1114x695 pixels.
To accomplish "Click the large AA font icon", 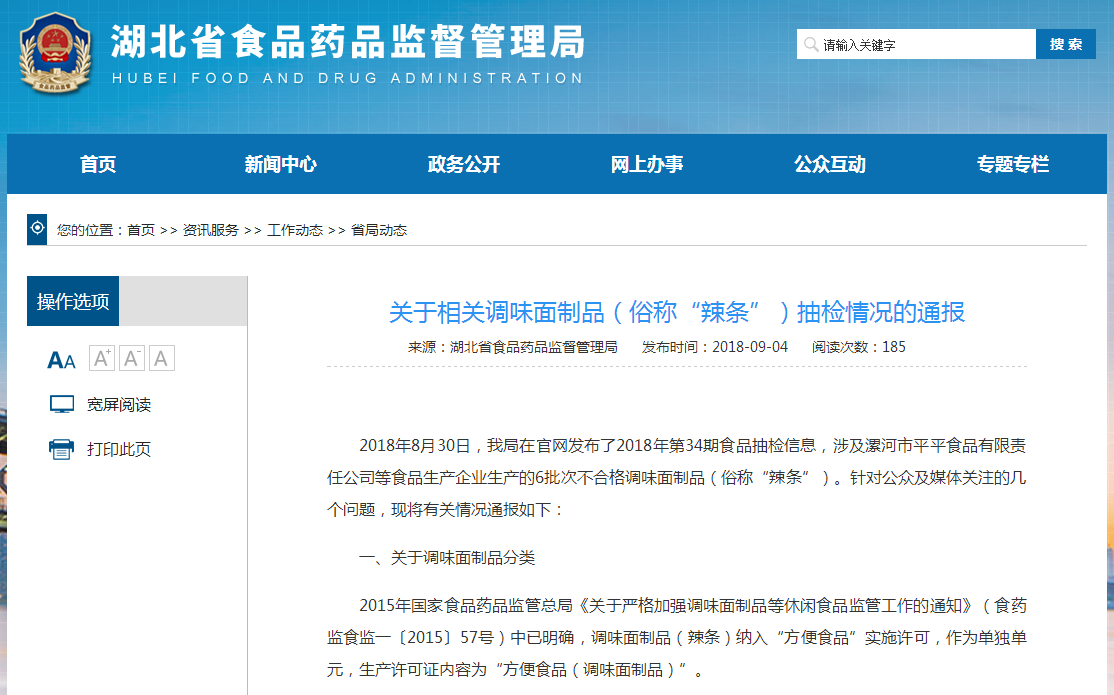I will pos(61,360).
